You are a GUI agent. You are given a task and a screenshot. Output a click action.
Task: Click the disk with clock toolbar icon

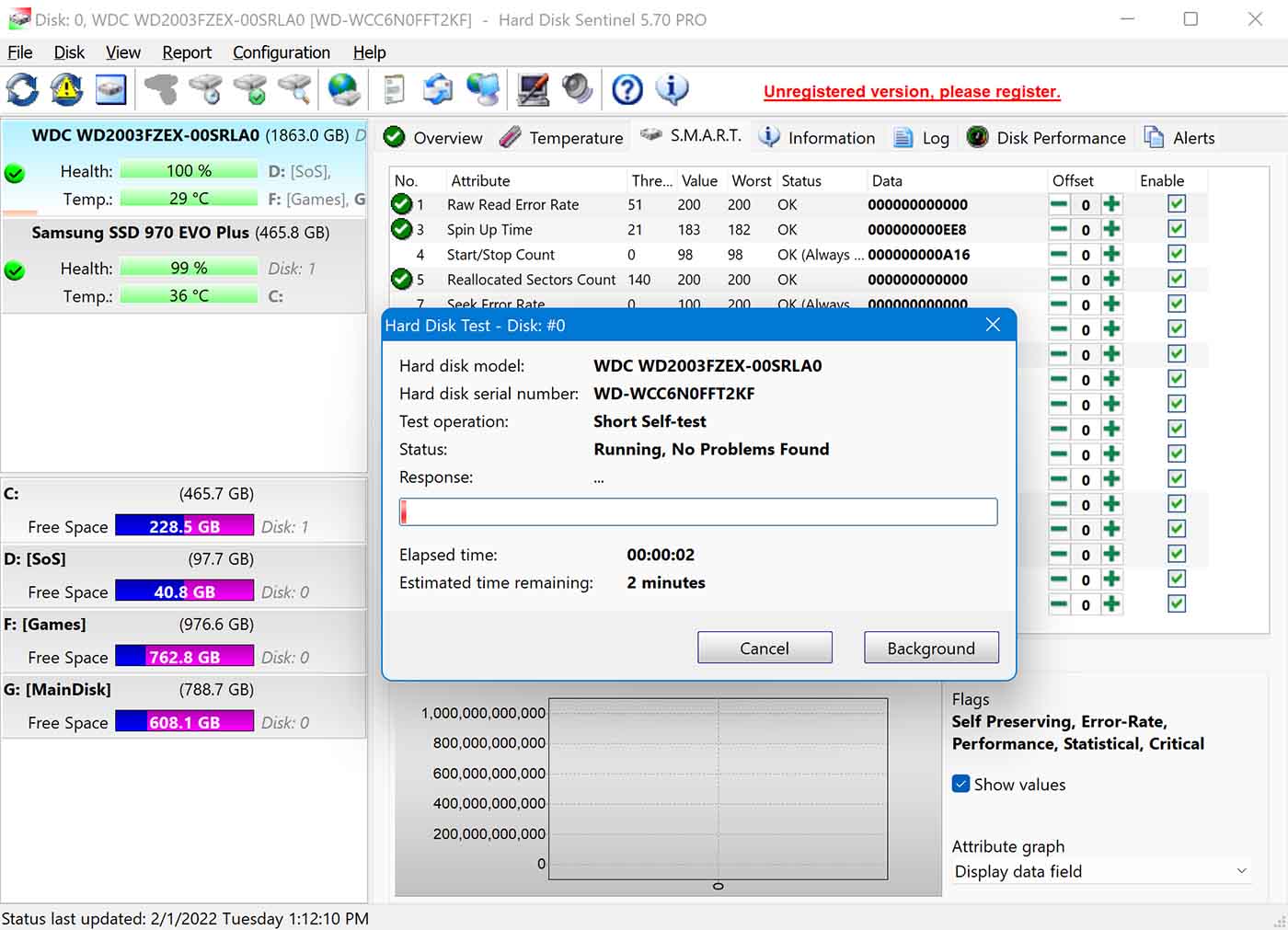click(x=205, y=89)
